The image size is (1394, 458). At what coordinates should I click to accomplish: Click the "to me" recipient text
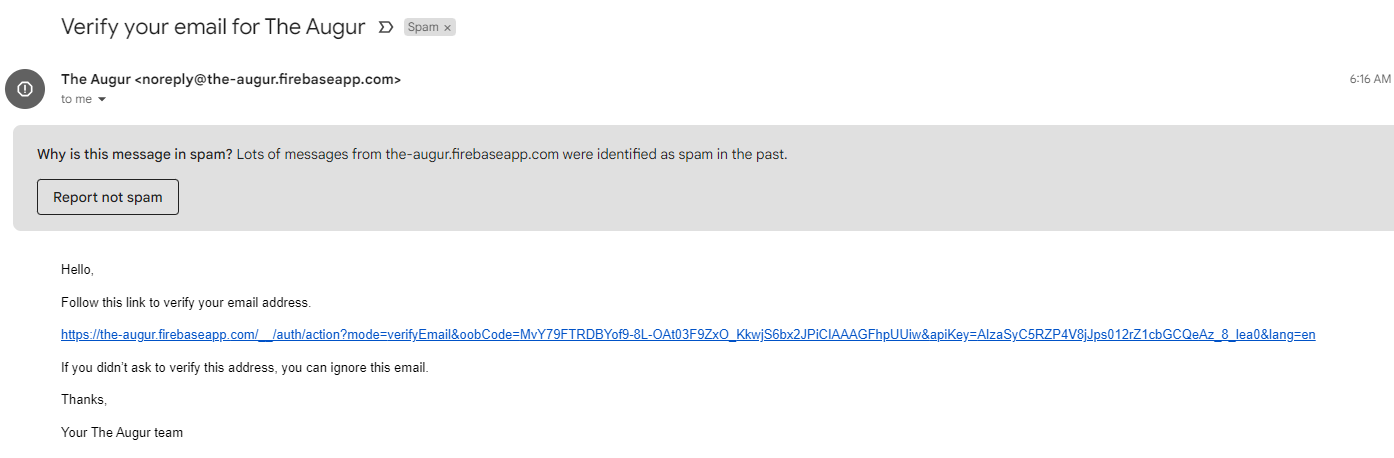76,99
